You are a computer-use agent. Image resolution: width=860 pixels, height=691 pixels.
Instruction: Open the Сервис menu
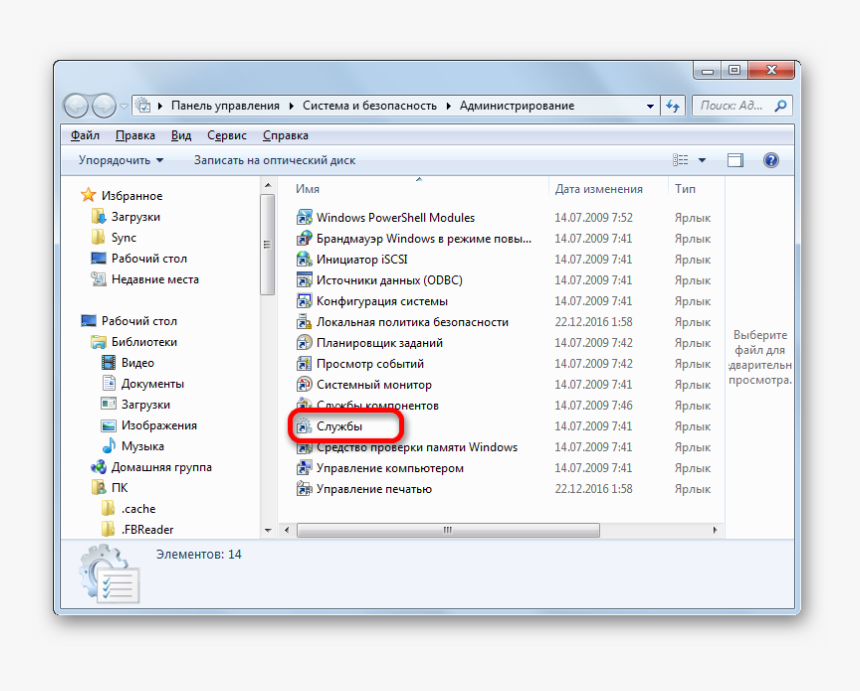point(226,134)
